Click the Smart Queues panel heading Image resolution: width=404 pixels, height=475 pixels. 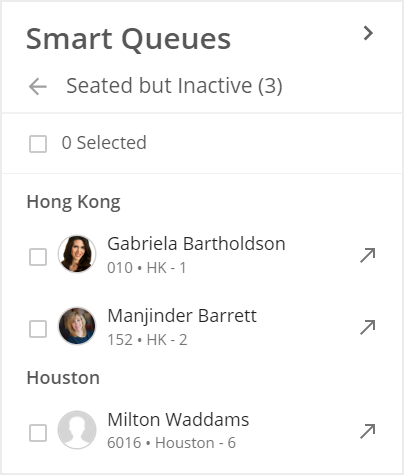click(128, 39)
